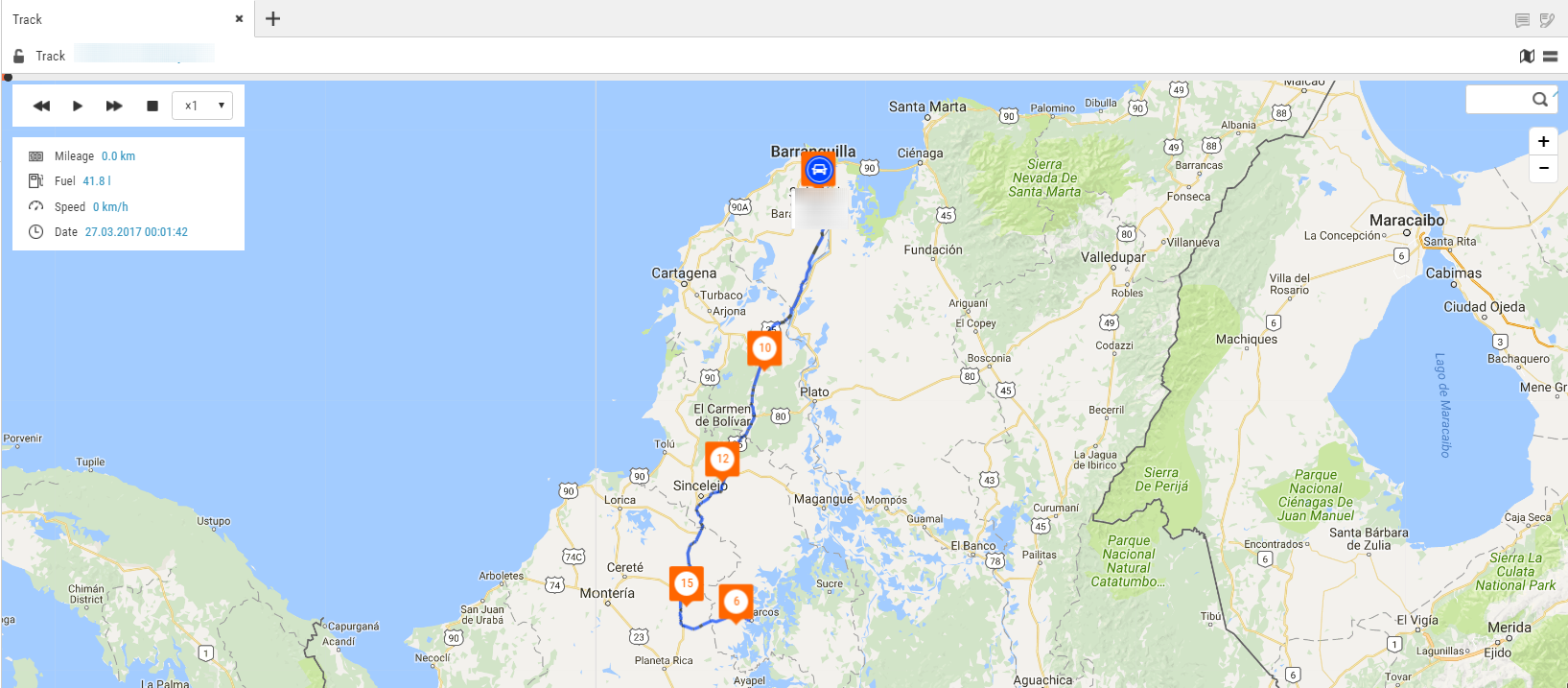
Task: Open the map layers icon
Action: click(1527, 56)
